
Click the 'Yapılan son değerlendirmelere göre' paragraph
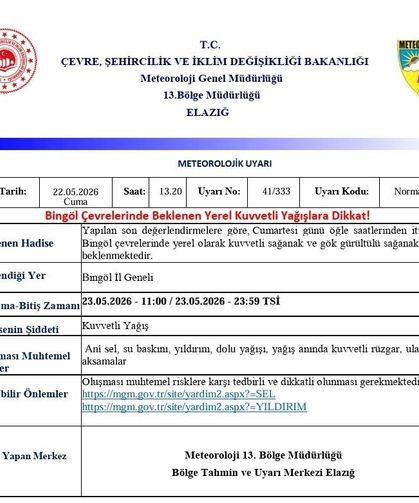click(x=250, y=243)
